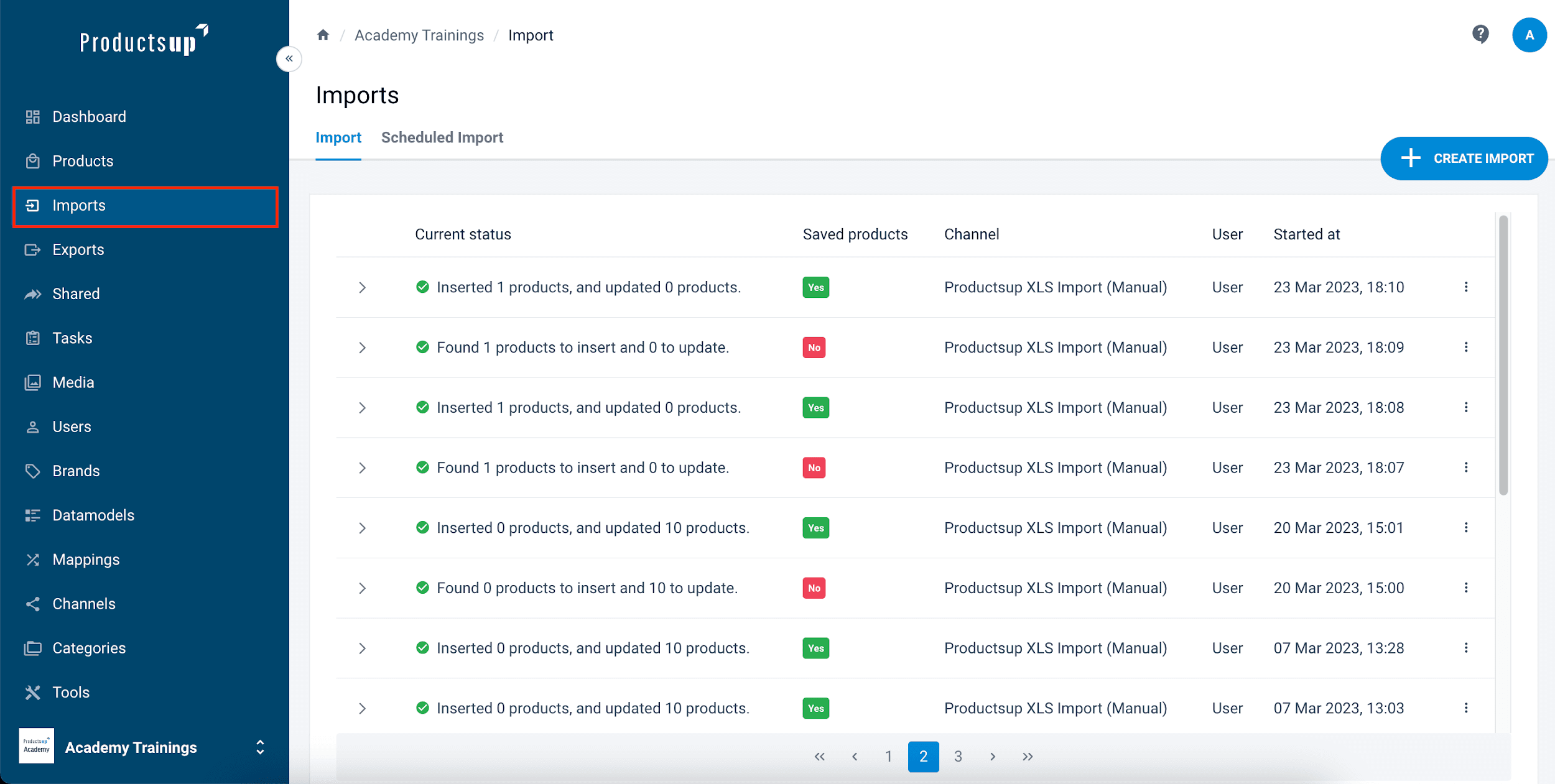Open Tools in the sidebar
This screenshot has height=784, width=1555.
pyautogui.click(x=71, y=692)
